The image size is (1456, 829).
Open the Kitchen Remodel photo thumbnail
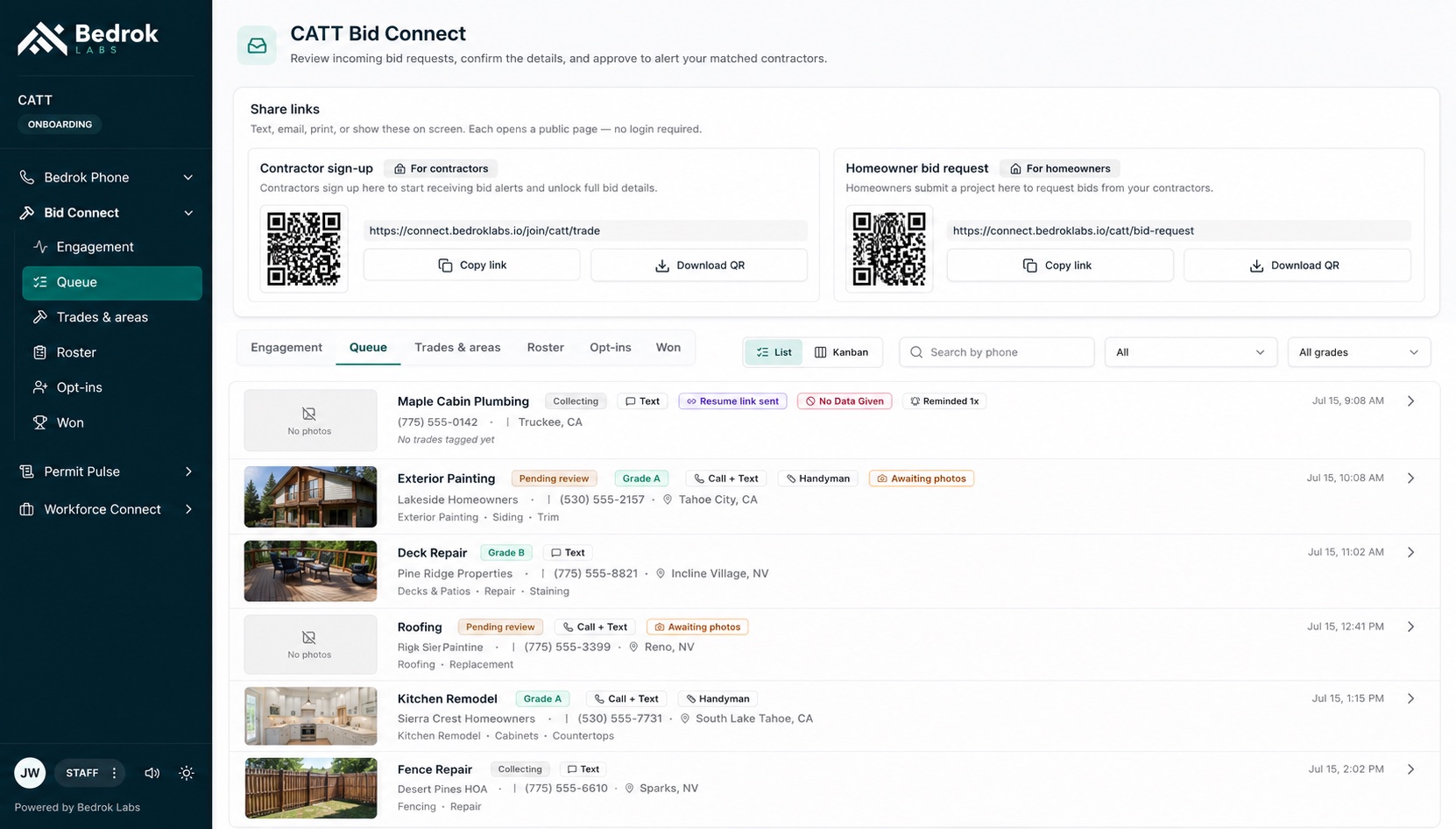coord(310,716)
